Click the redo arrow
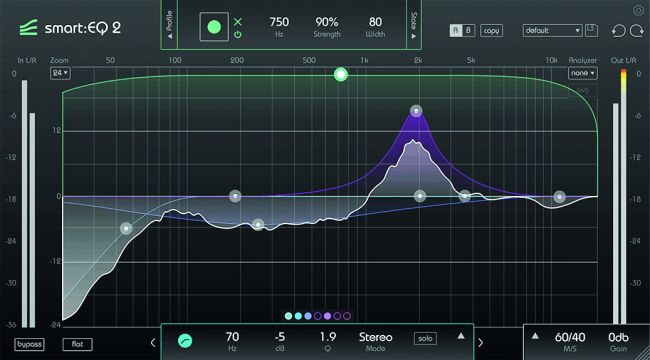Screen dimensions: 650x360 pyautogui.click(x=636, y=31)
